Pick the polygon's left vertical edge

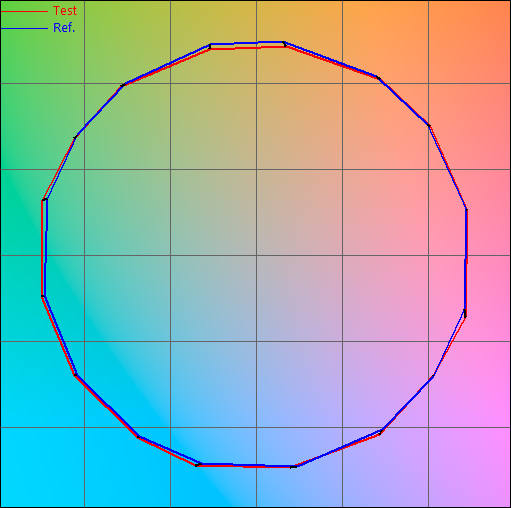[x=44, y=248]
